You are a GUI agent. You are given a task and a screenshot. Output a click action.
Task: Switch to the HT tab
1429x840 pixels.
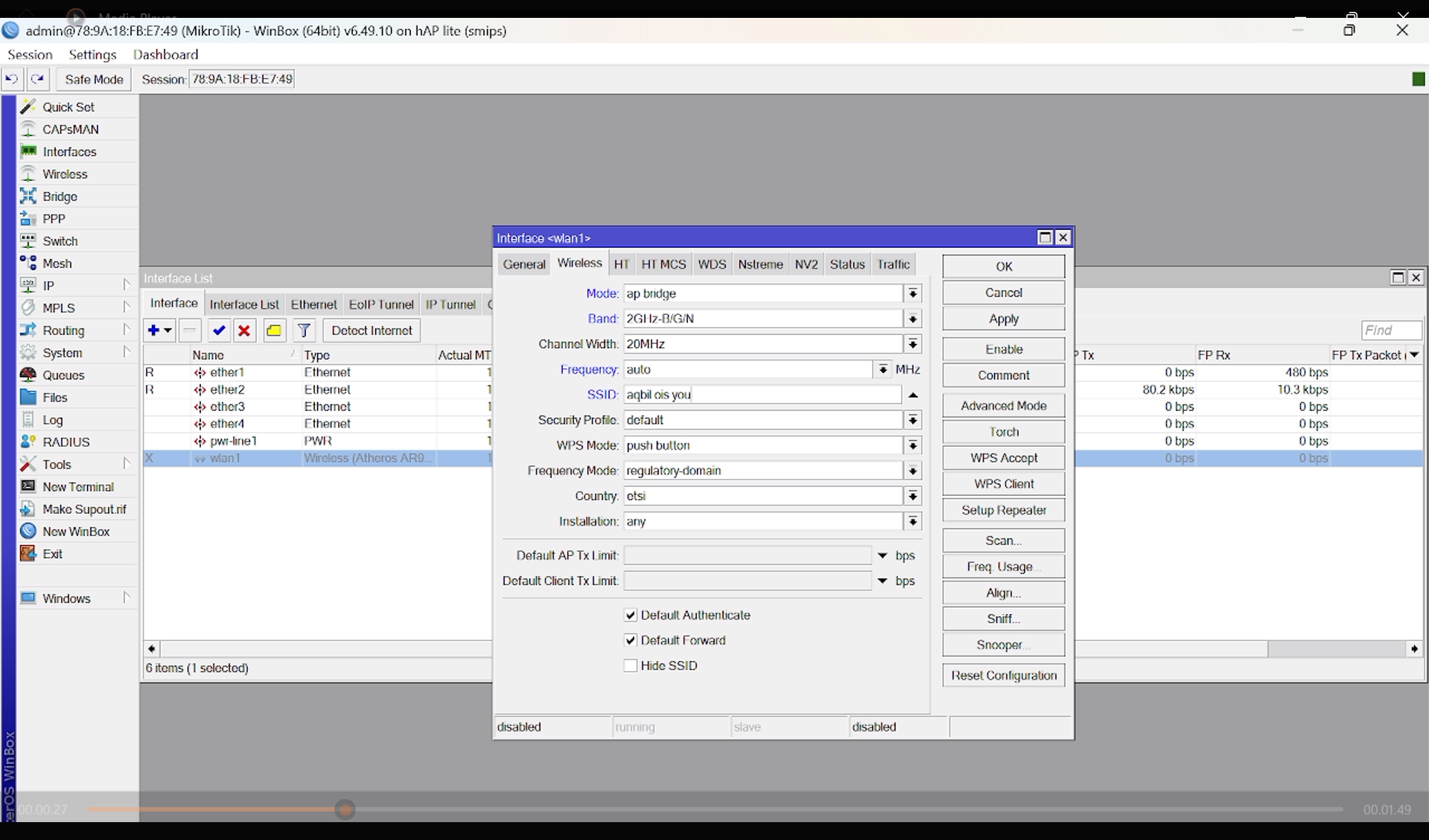point(622,264)
